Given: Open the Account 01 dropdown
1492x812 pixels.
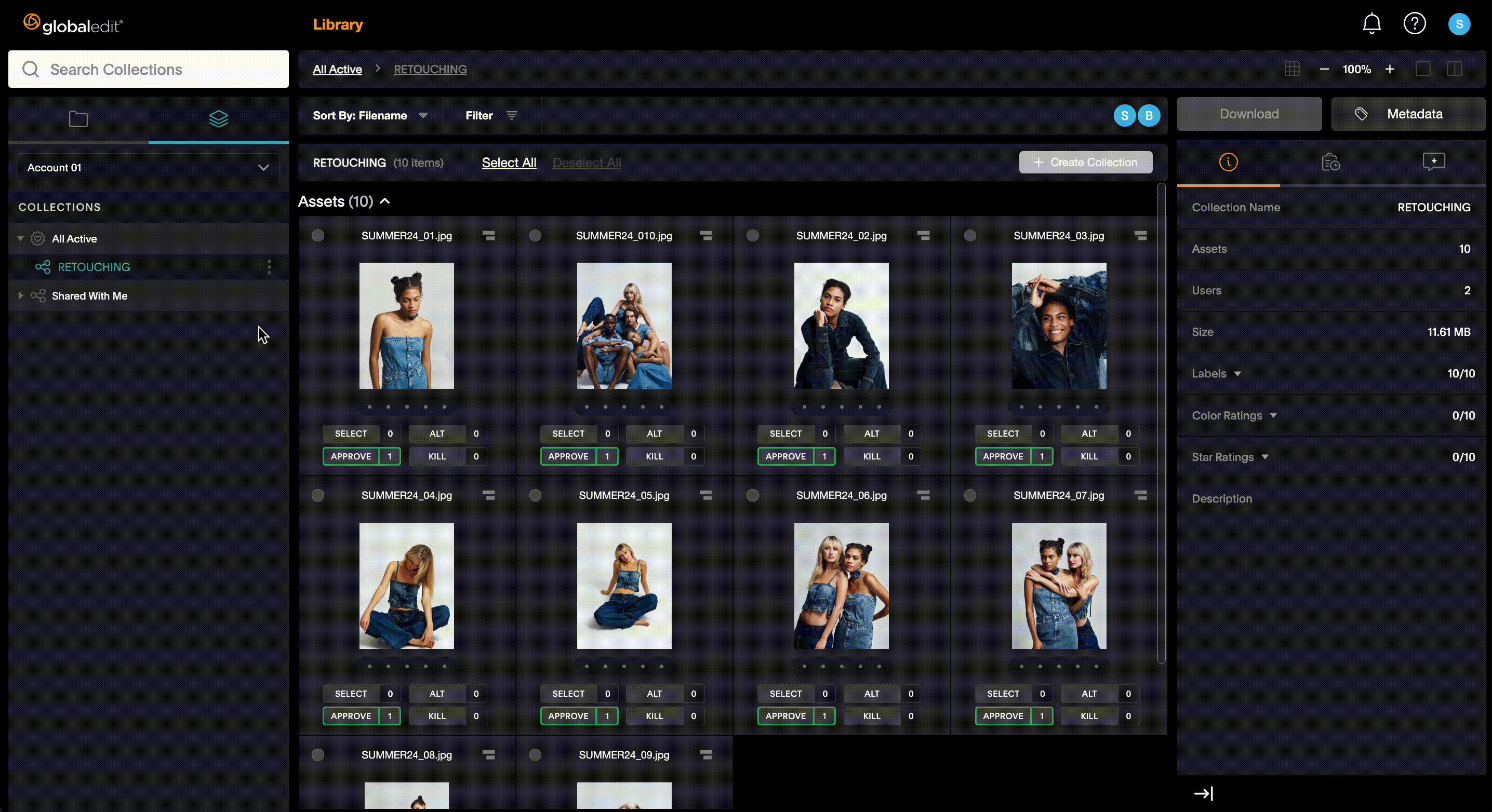Looking at the screenshot, I should point(148,167).
